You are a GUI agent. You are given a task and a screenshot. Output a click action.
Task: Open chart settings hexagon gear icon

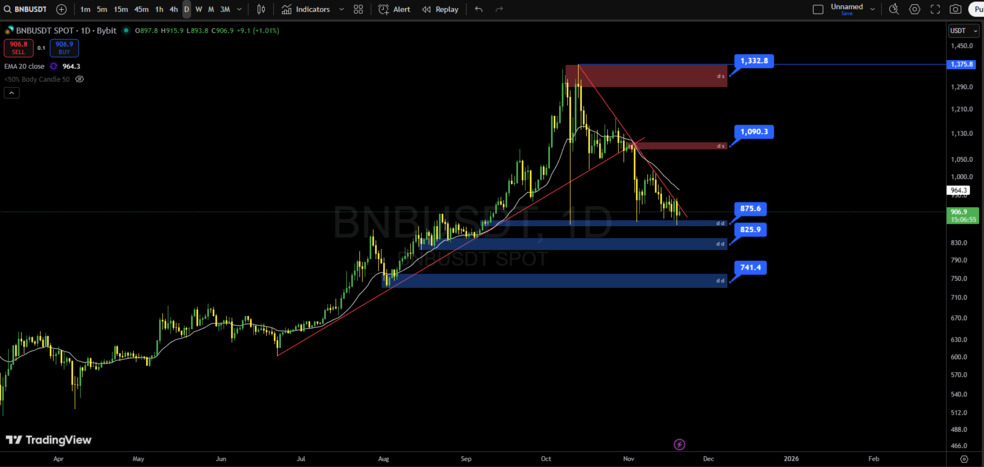point(914,9)
